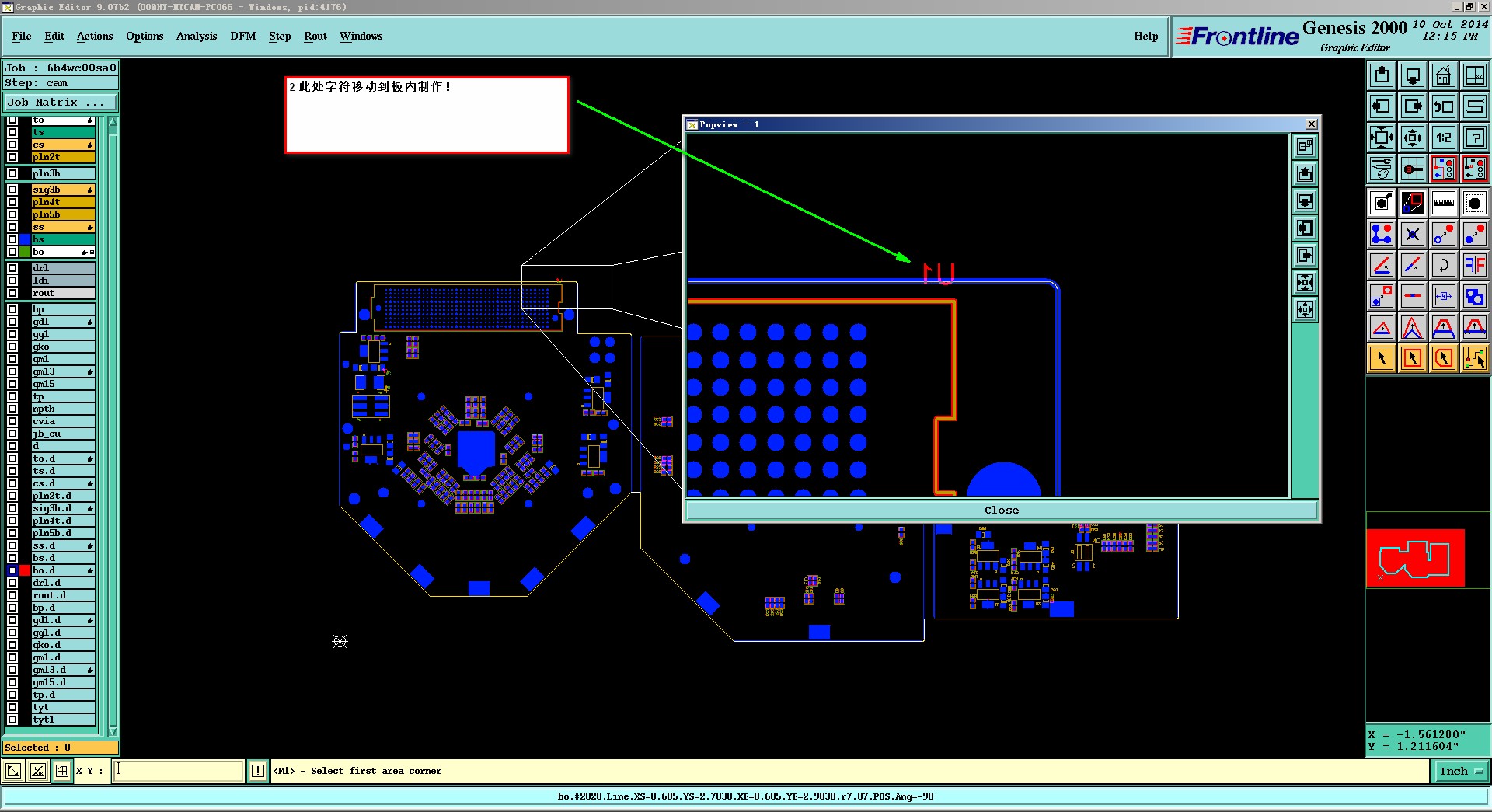Select the polygon selection arrow tool
1492x812 pixels.
(1444, 358)
